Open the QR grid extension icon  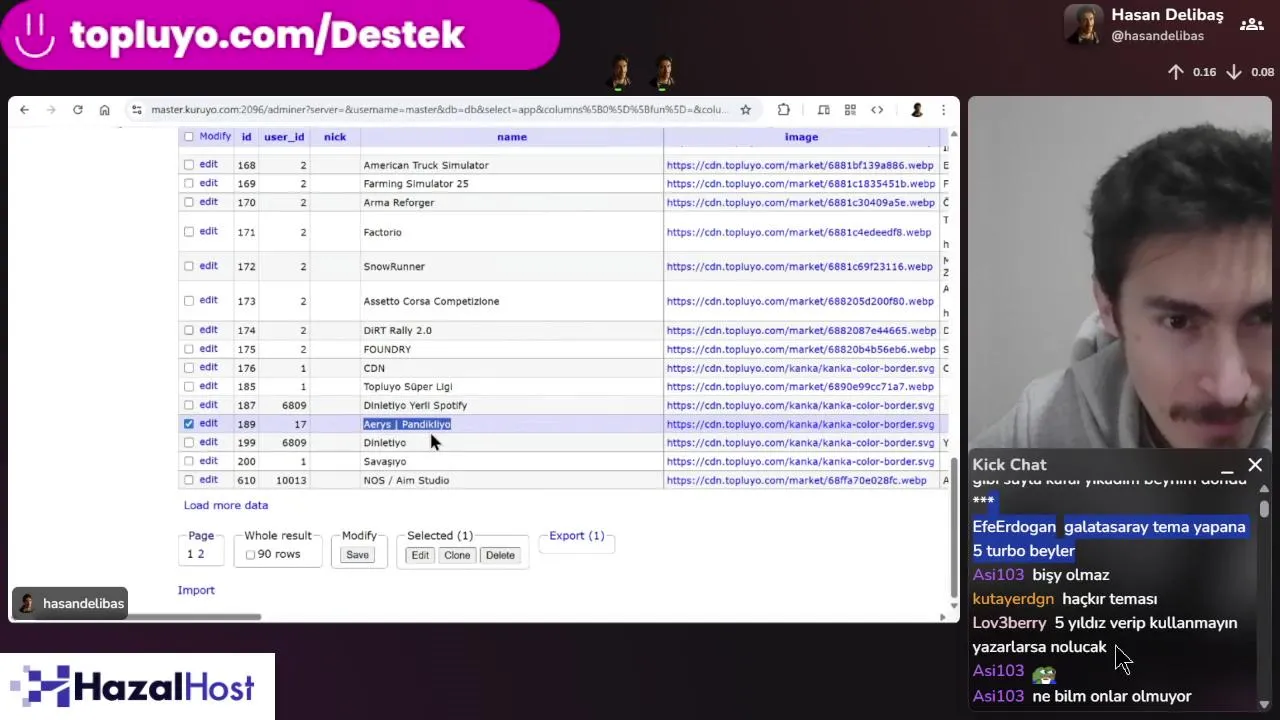point(850,110)
